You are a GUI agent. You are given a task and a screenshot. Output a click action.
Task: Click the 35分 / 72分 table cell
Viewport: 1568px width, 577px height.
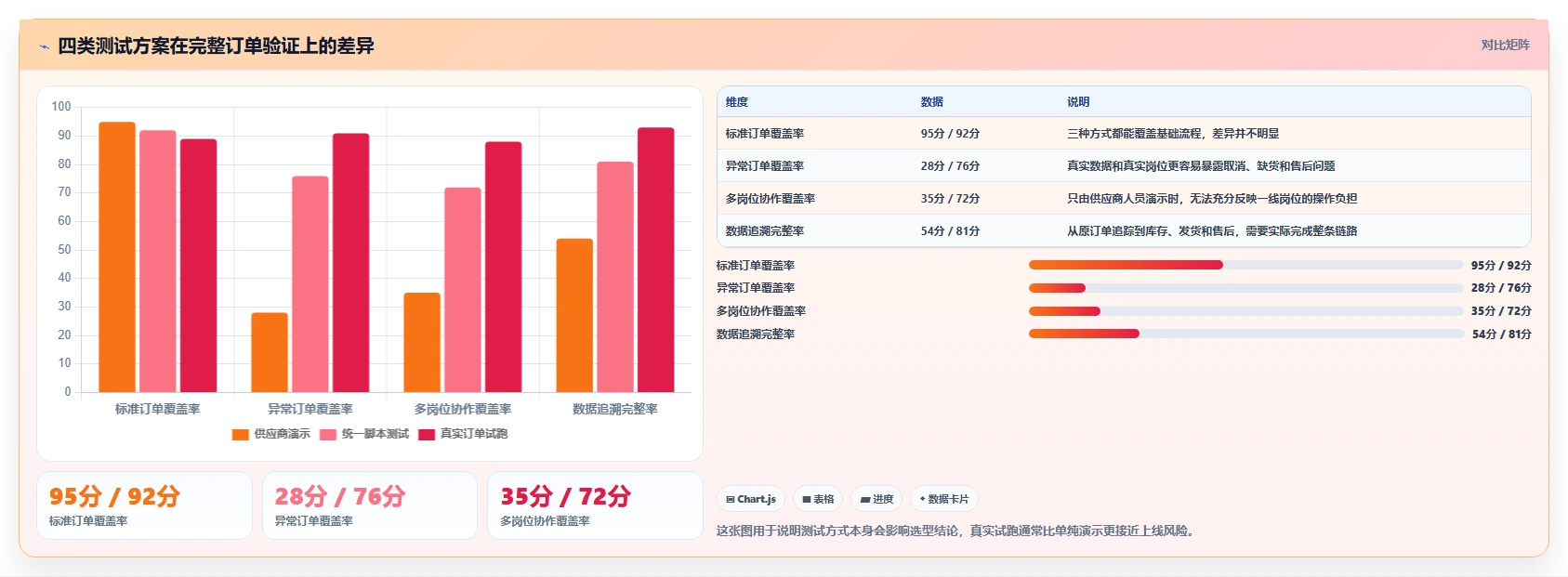(x=950, y=199)
